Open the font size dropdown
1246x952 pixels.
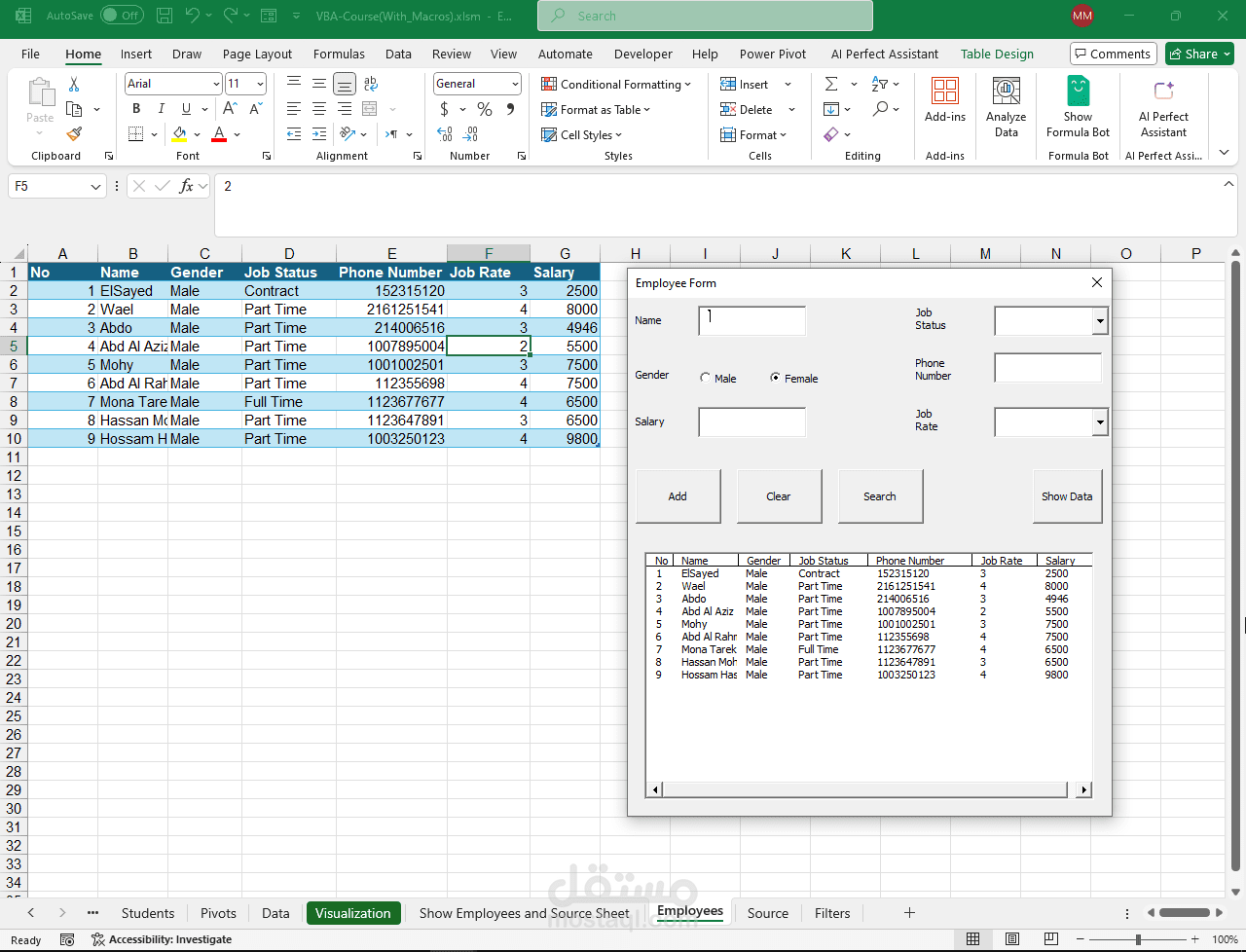tap(260, 84)
